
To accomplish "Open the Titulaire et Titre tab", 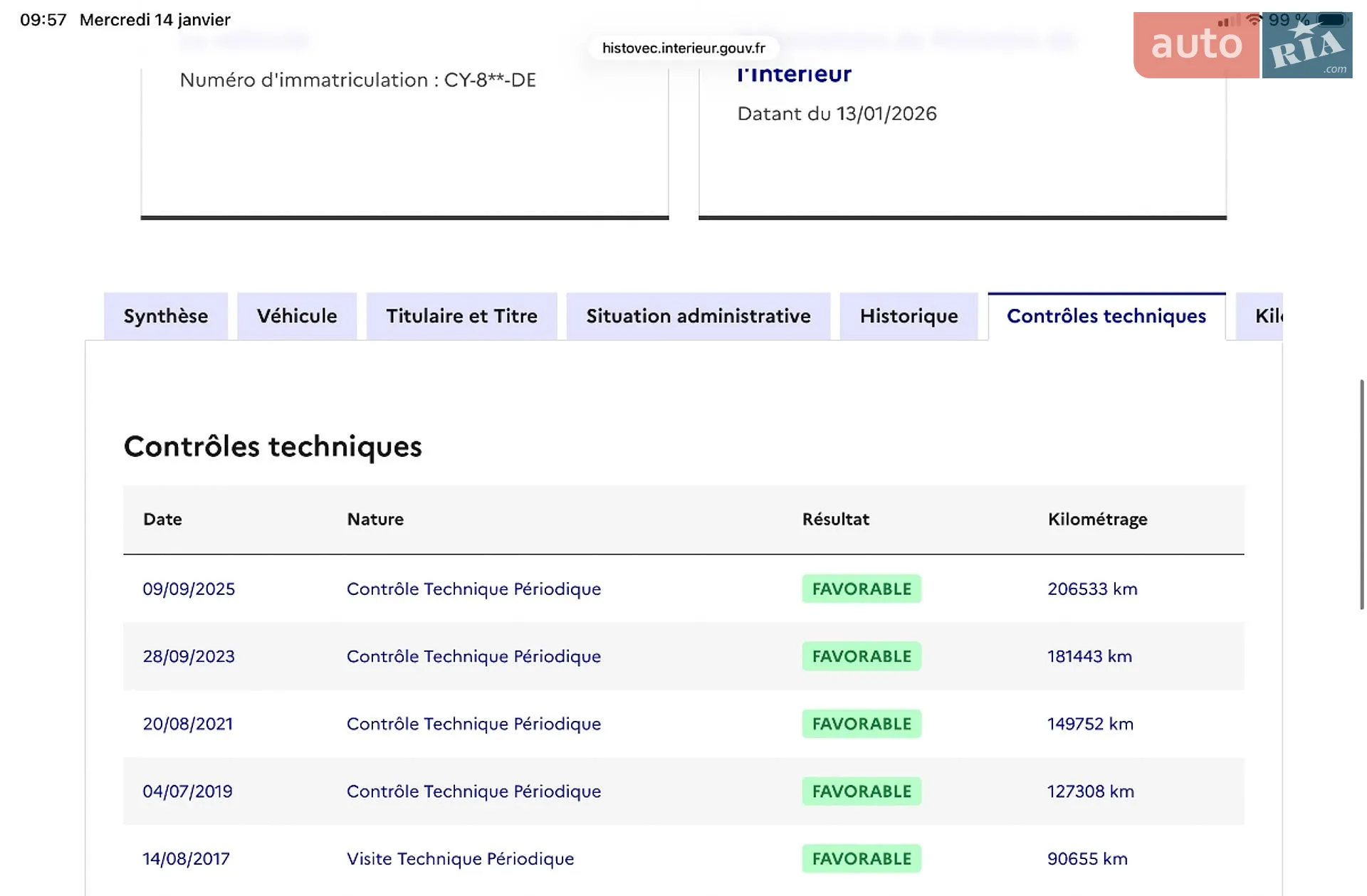I will click(x=461, y=316).
